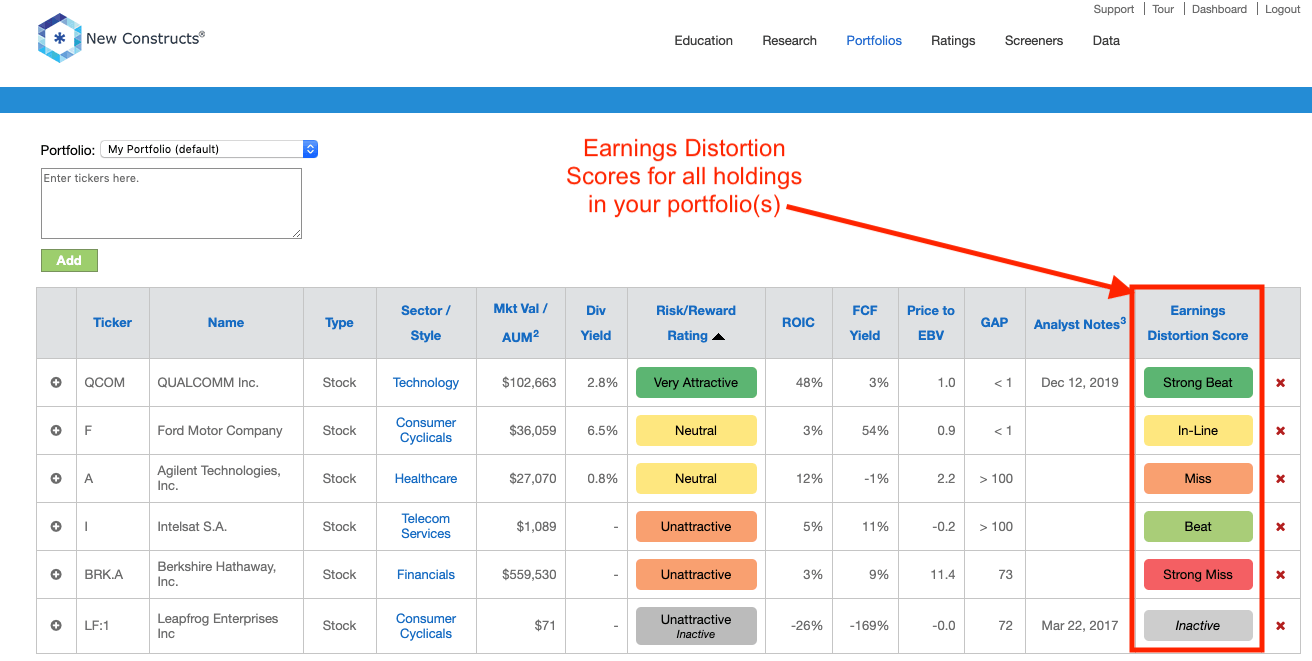1312x661 pixels.
Task: Click the Strong Miss distortion score
Action: pyautogui.click(x=1198, y=575)
